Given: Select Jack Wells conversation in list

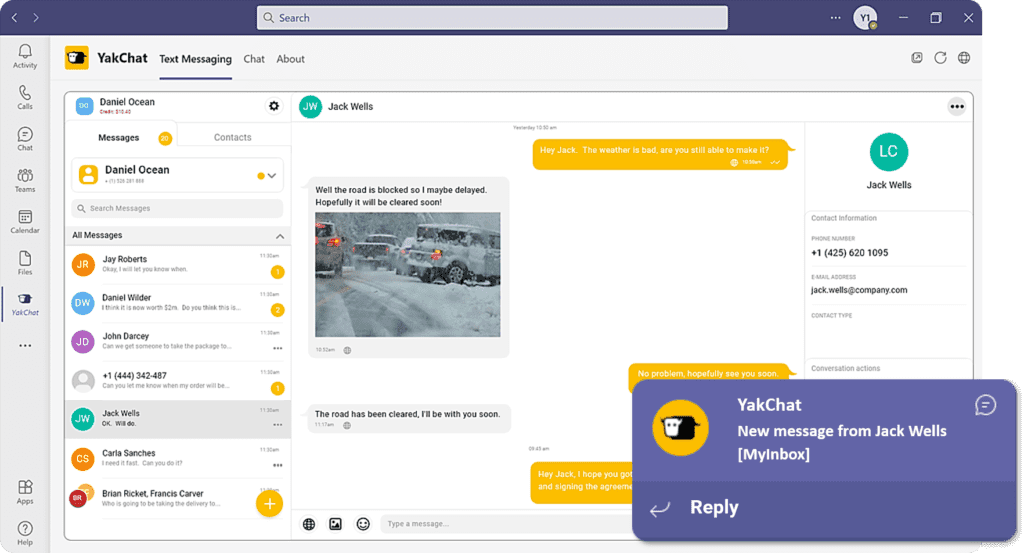Looking at the screenshot, I should click(x=178, y=419).
